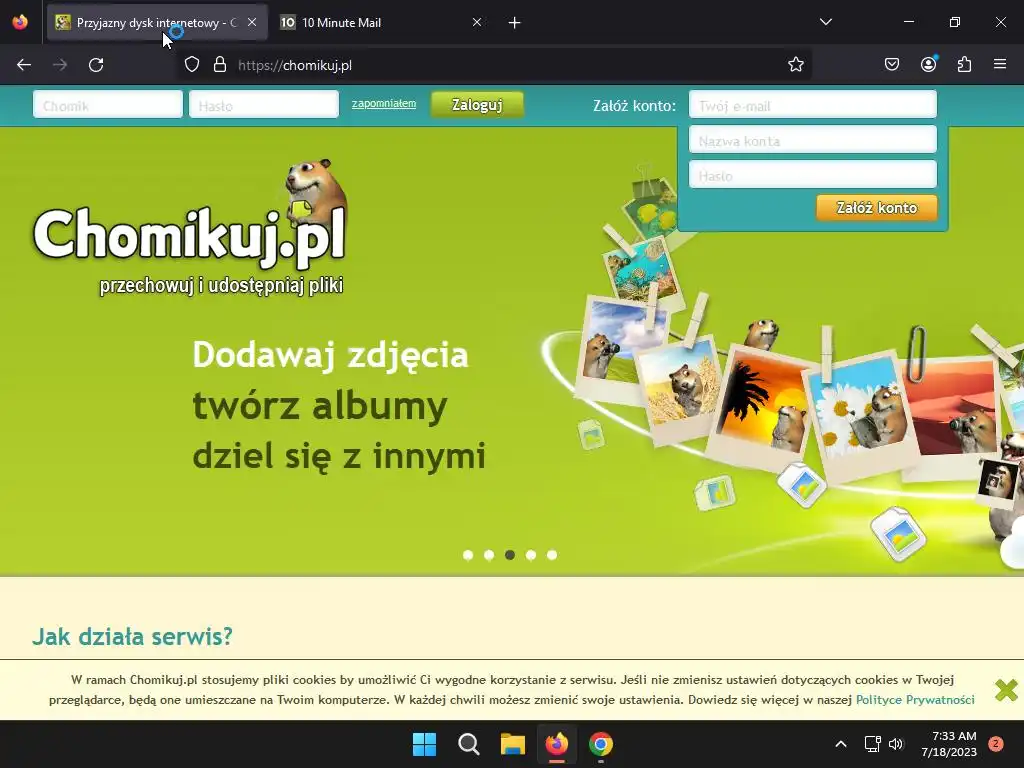Open the Pocket save icon

point(891,65)
